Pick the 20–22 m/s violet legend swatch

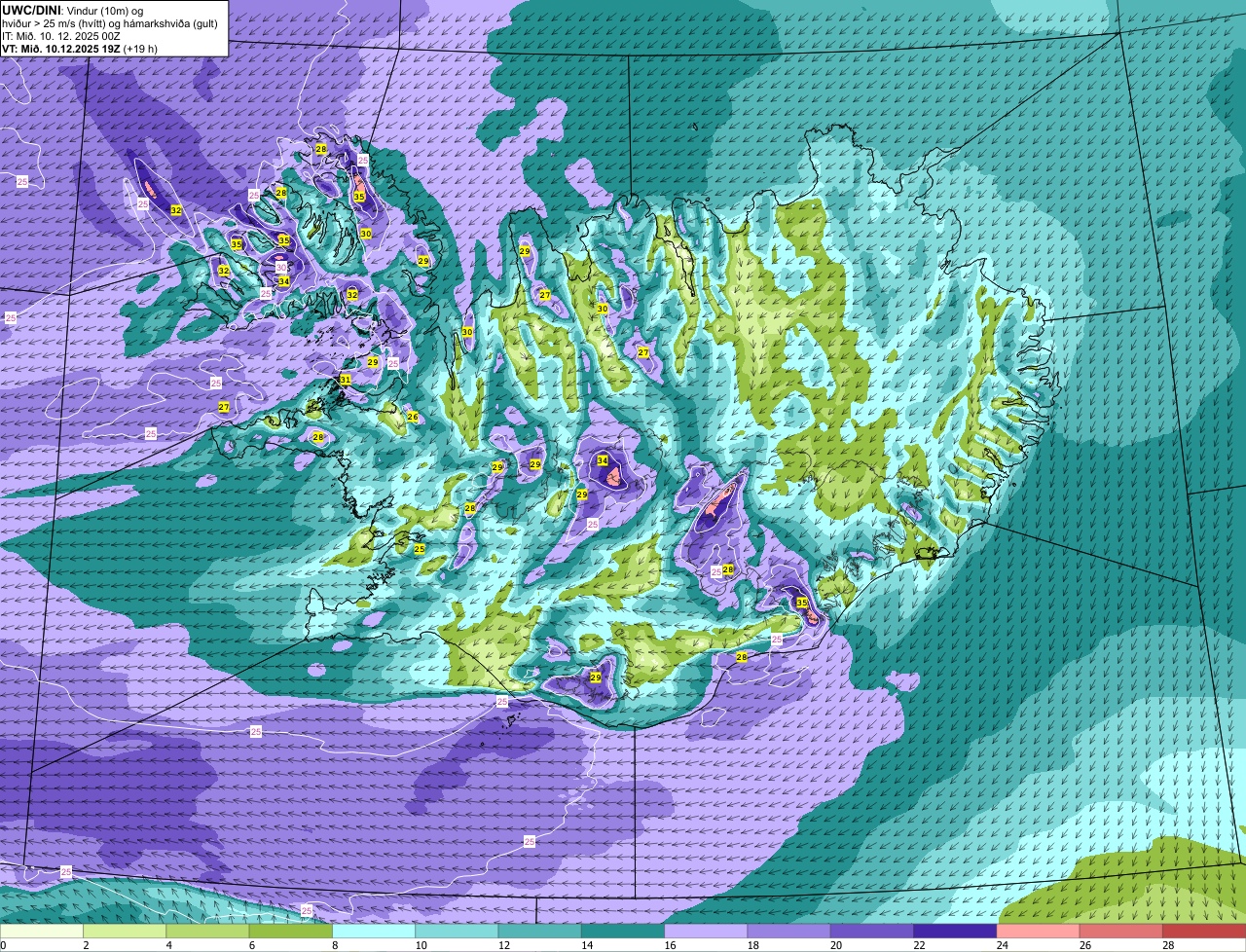coord(872,931)
